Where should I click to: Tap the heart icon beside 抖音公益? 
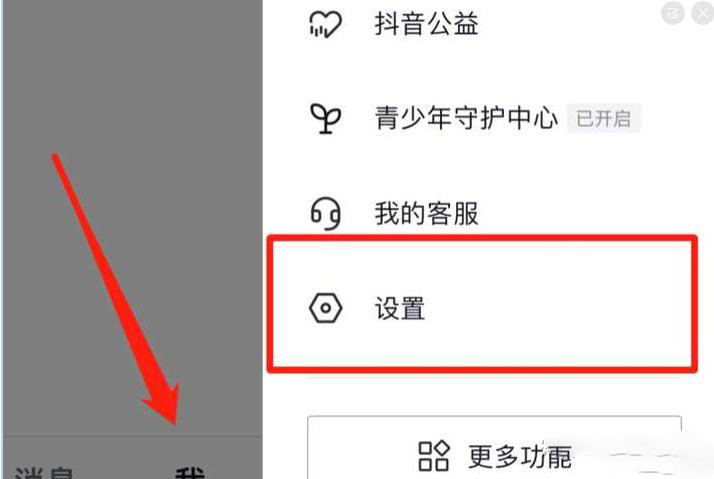pyautogui.click(x=325, y=24)
